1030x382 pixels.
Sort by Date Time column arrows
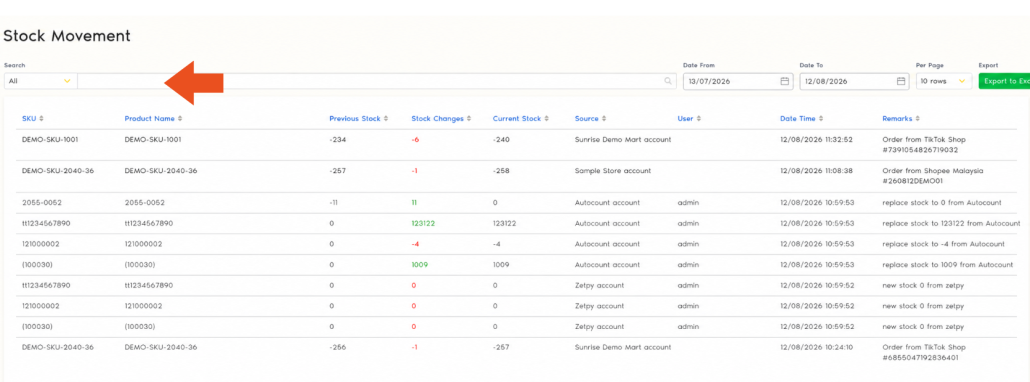[820, 119]
